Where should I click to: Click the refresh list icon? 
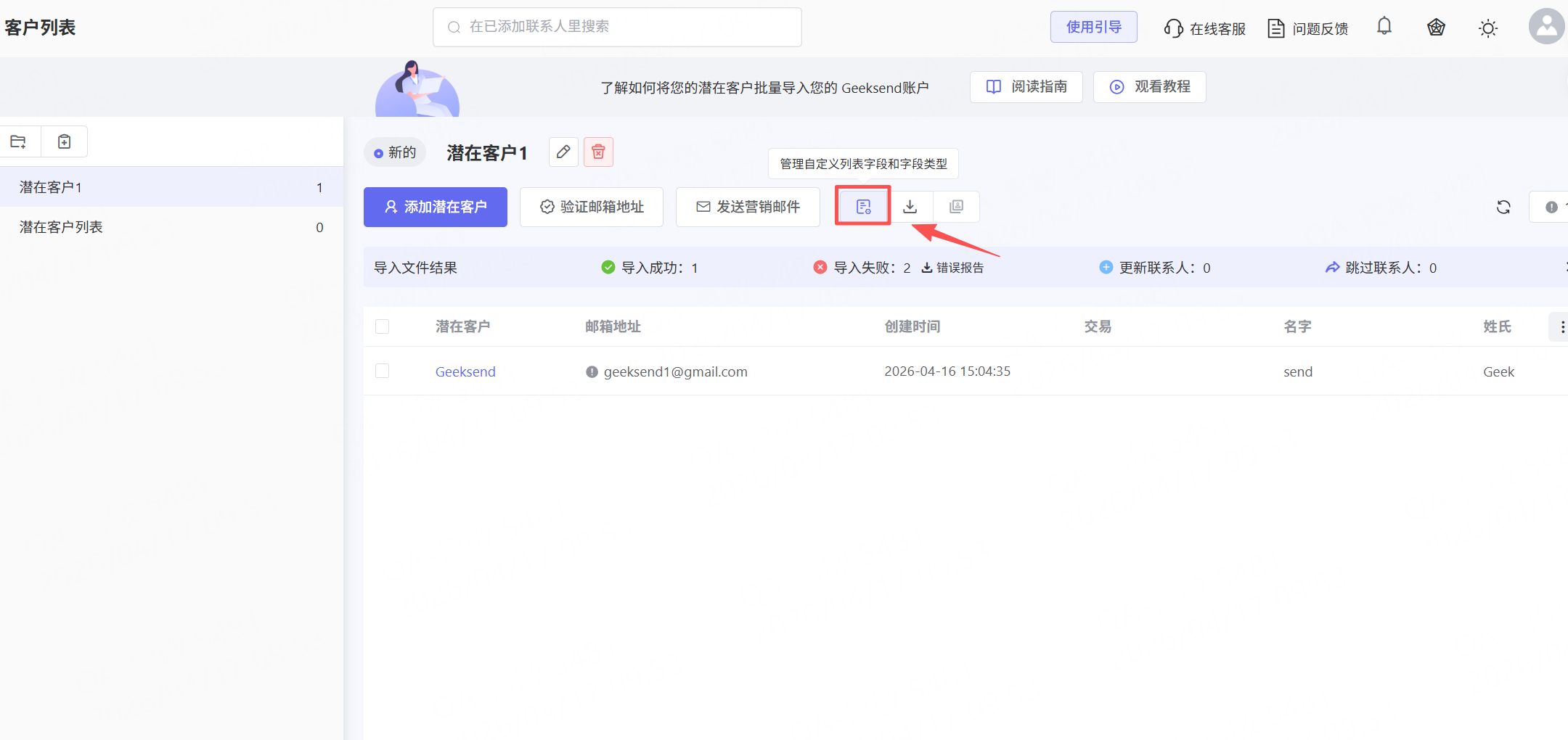click(x=1503, y=207)
